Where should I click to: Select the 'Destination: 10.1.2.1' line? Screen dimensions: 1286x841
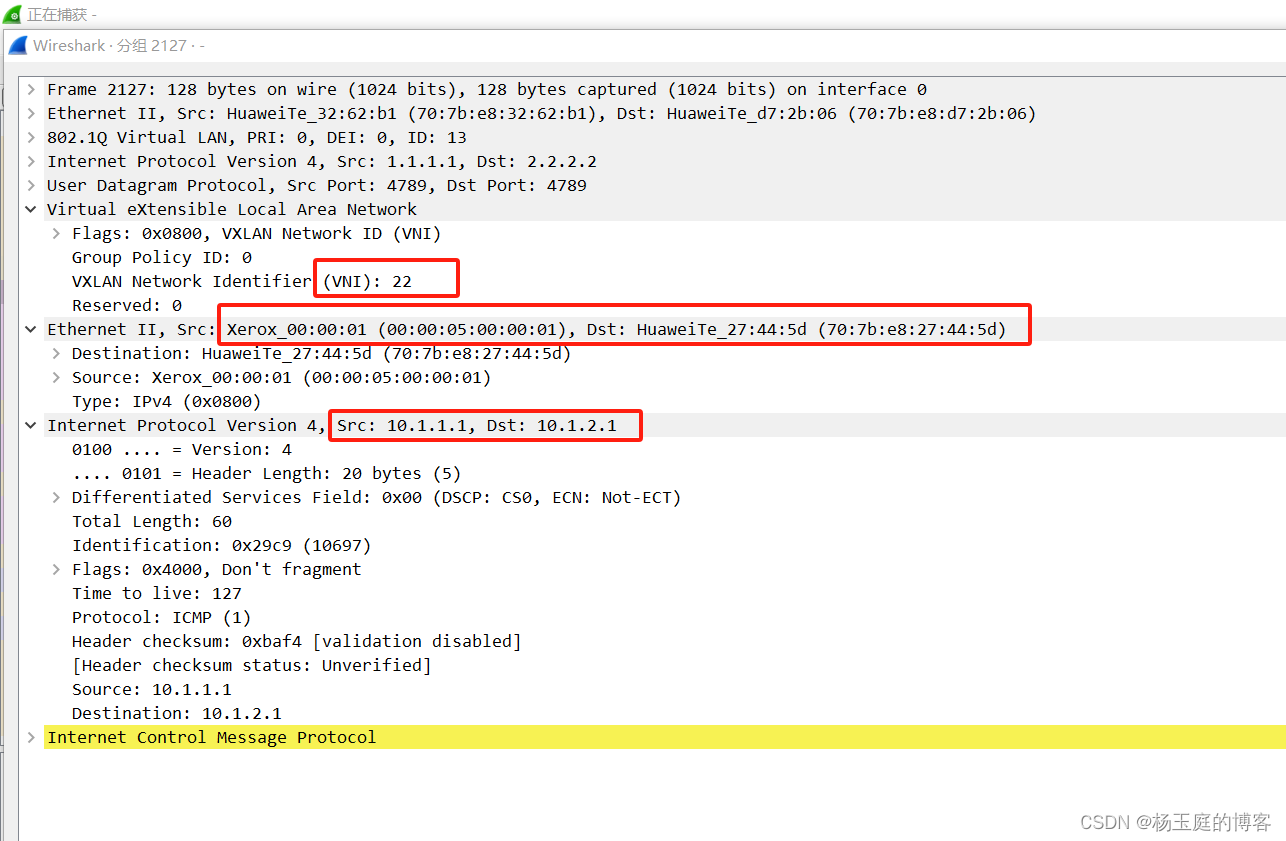point(177,713)
